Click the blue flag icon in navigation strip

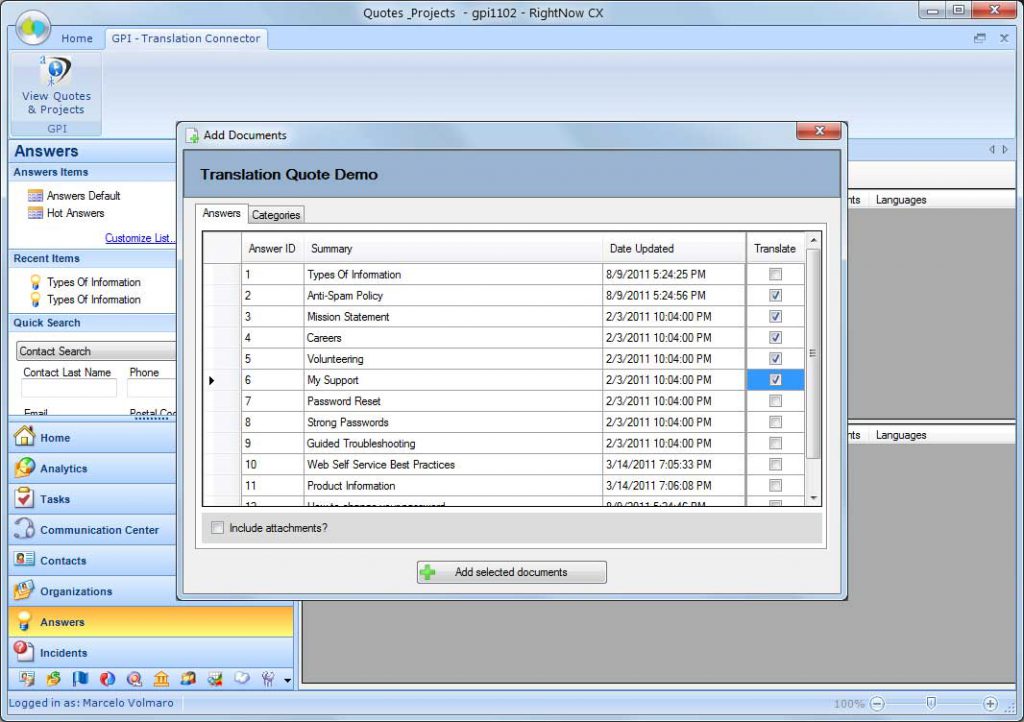pyautogui.click(x=80, y=679)
